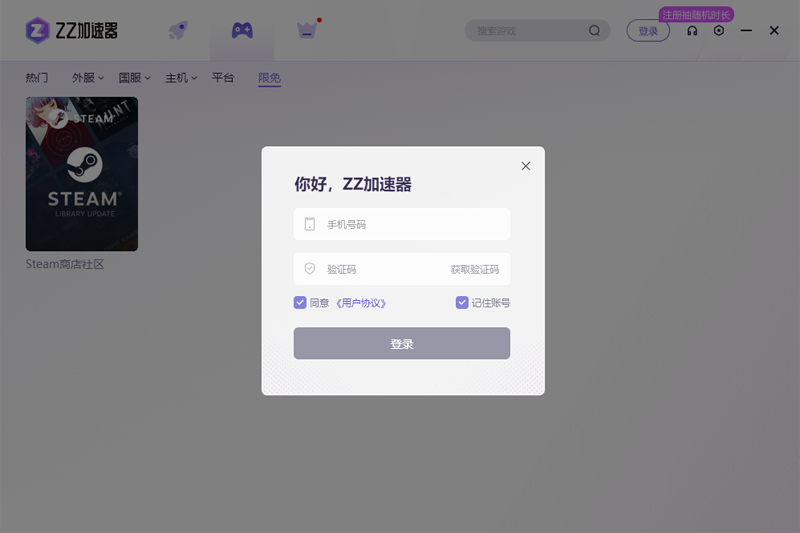Open the game controller library icon
The width and height of the screenshot is (800, 533).
click(242, 30)
